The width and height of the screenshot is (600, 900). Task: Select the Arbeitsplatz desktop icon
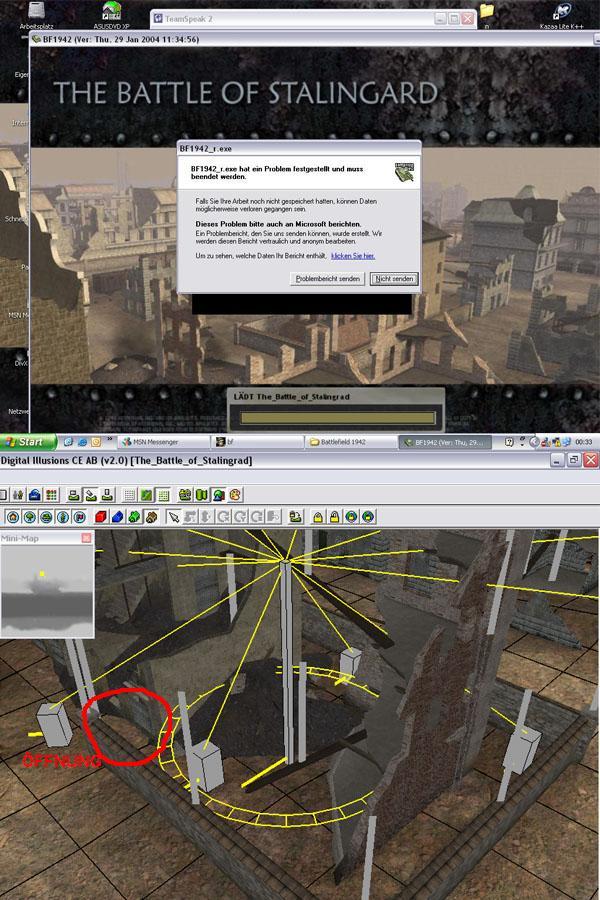36,15
